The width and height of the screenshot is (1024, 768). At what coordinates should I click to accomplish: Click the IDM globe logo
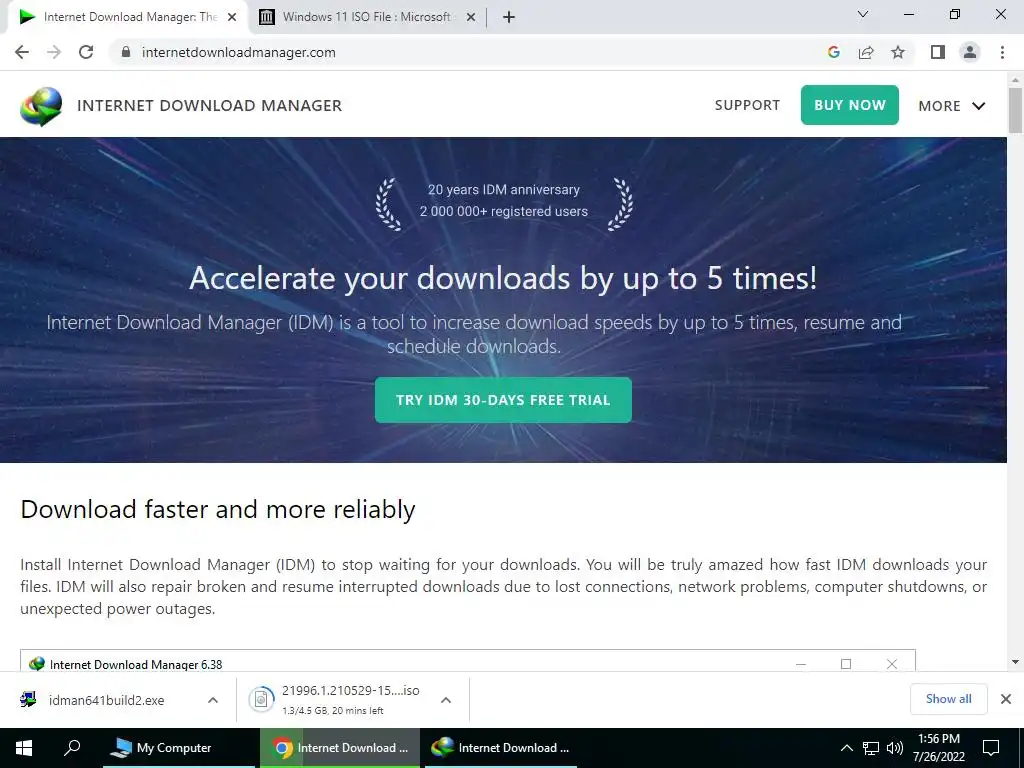(x=41, y=106)
